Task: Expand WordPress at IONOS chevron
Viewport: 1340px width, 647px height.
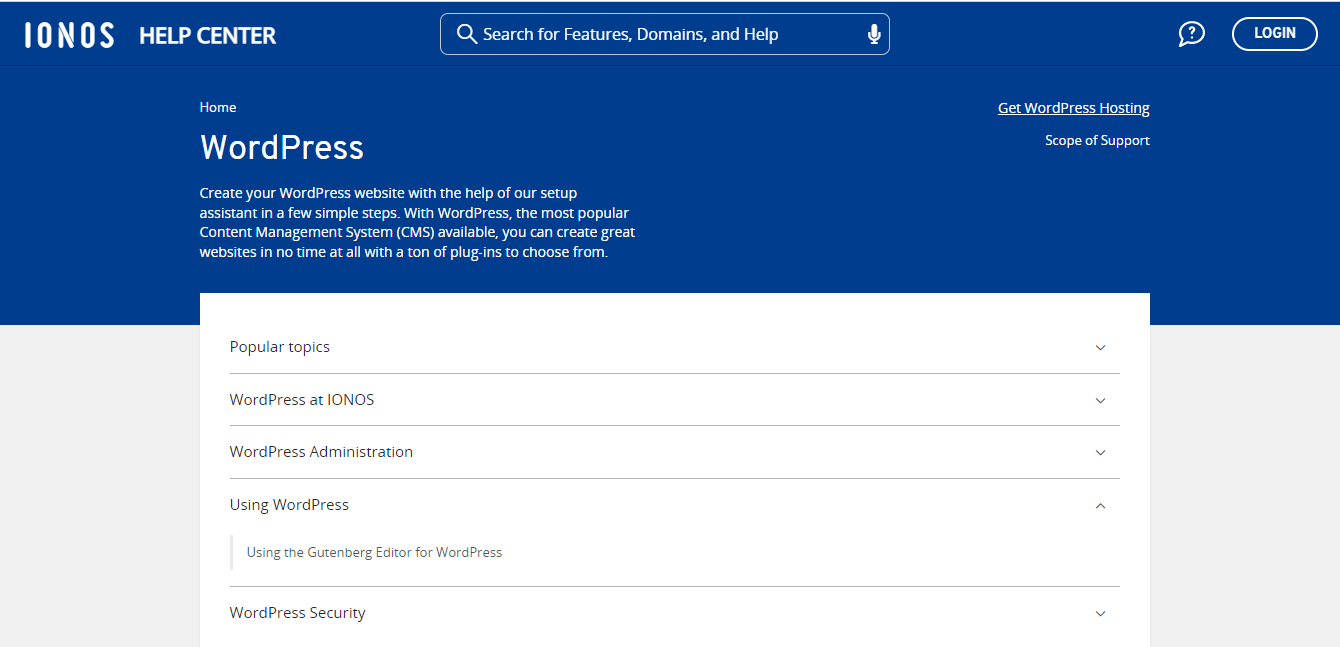Action: pos(1100,400)
